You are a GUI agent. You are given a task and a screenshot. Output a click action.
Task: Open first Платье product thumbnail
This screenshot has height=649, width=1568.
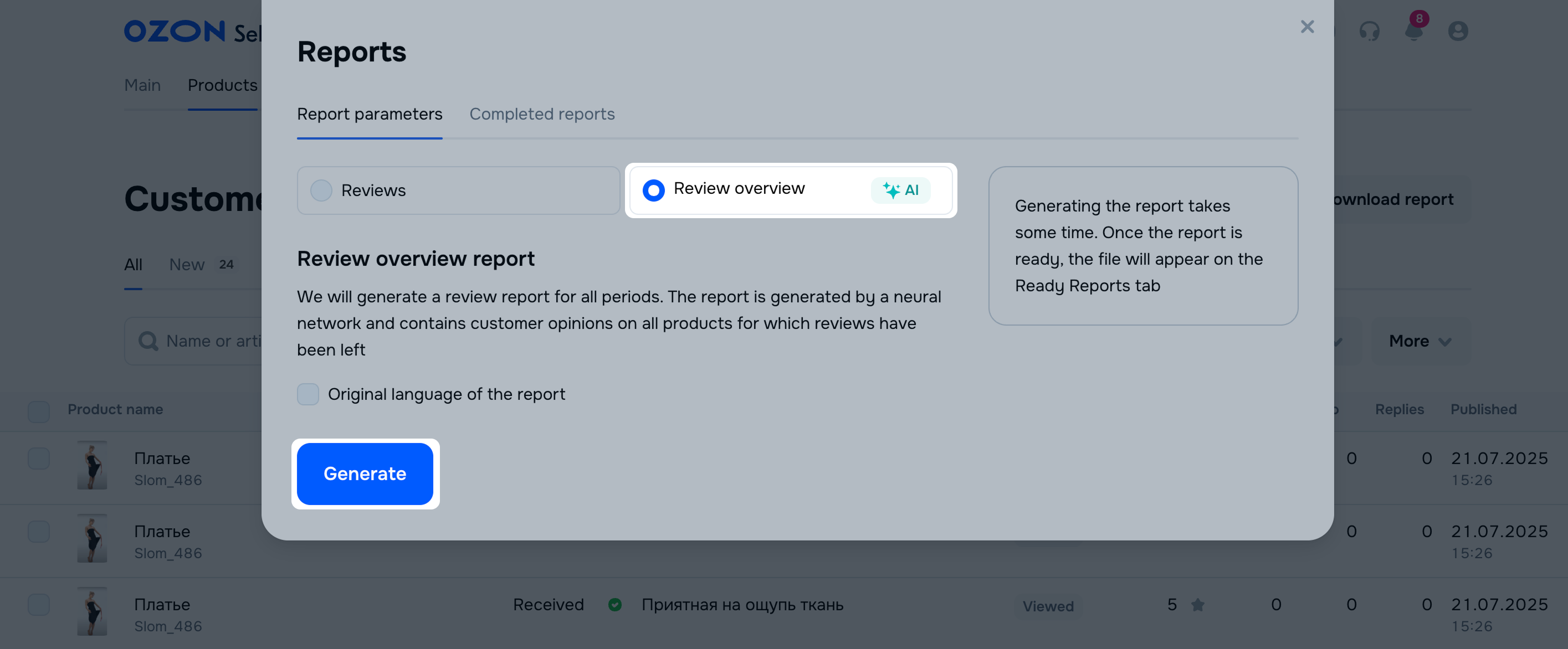point(92,465)
